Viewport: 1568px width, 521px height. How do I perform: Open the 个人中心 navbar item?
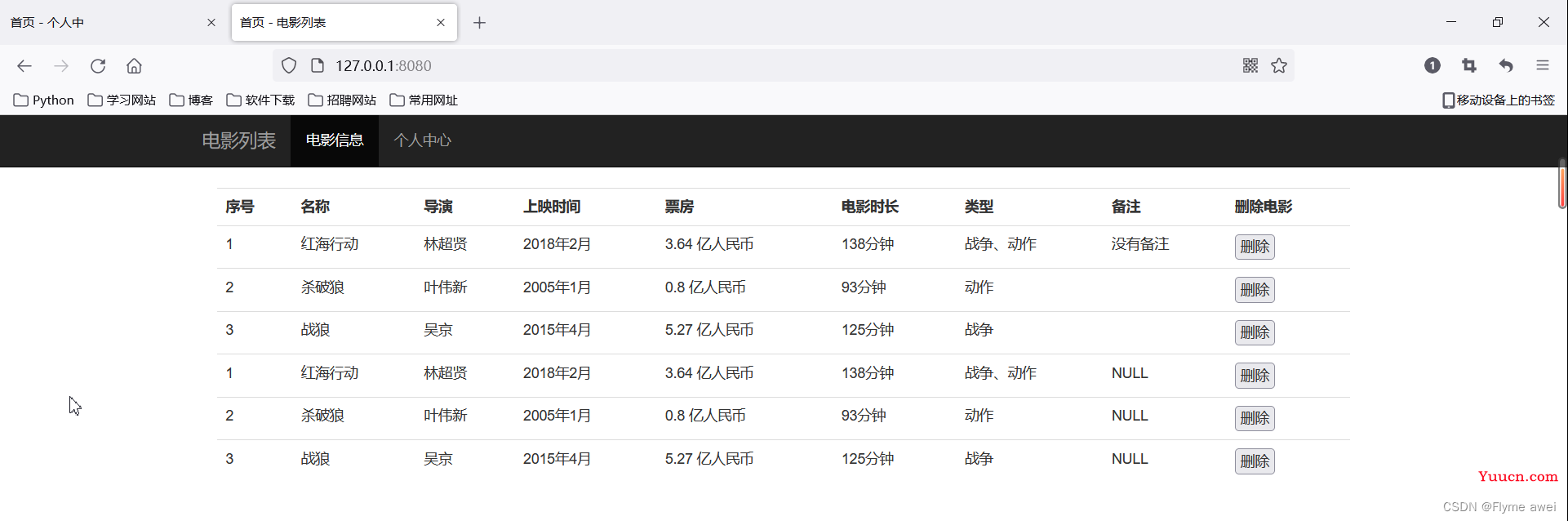[x=423, y=140]
